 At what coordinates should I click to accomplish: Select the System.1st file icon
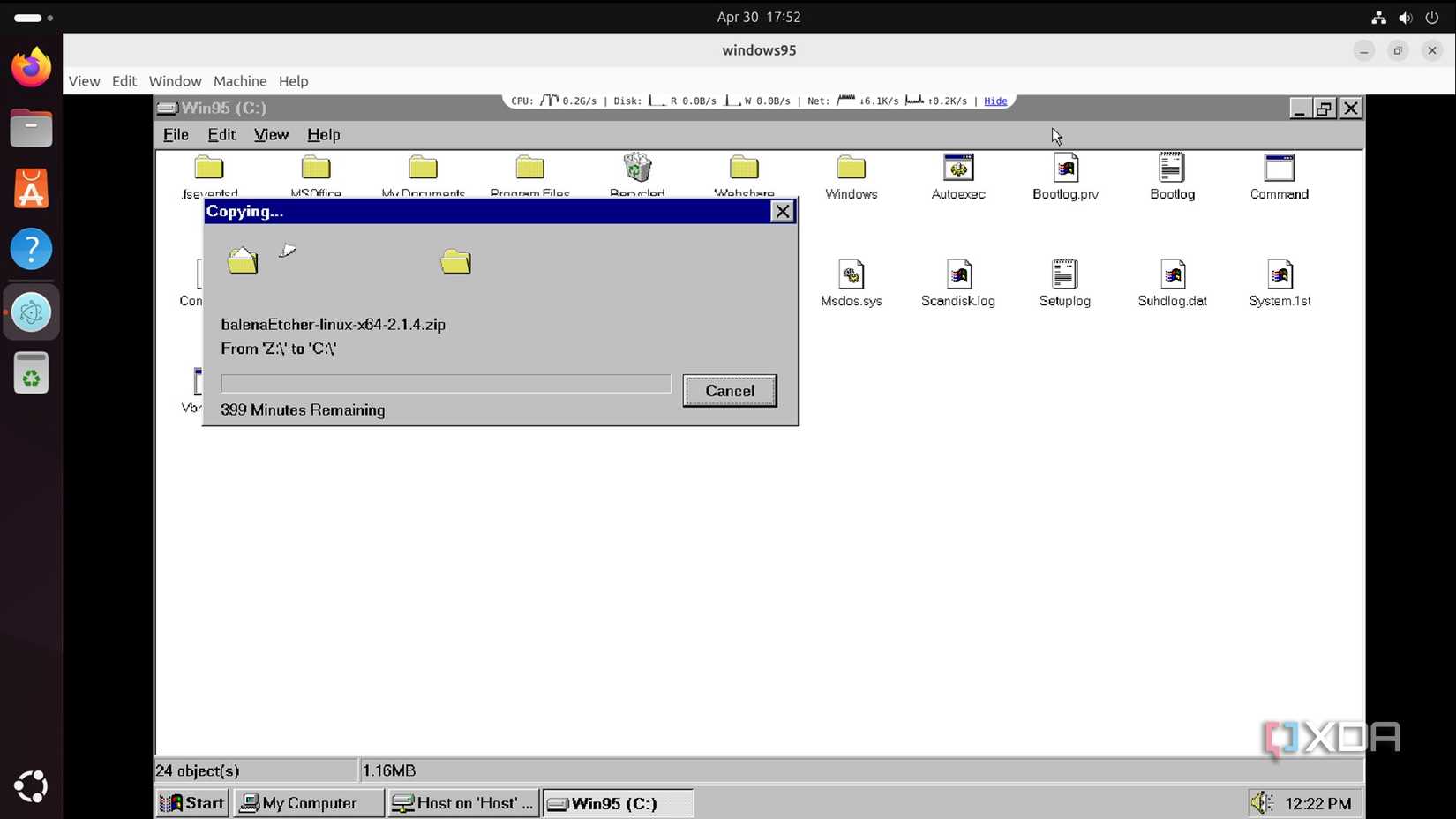coord(1279,274)
